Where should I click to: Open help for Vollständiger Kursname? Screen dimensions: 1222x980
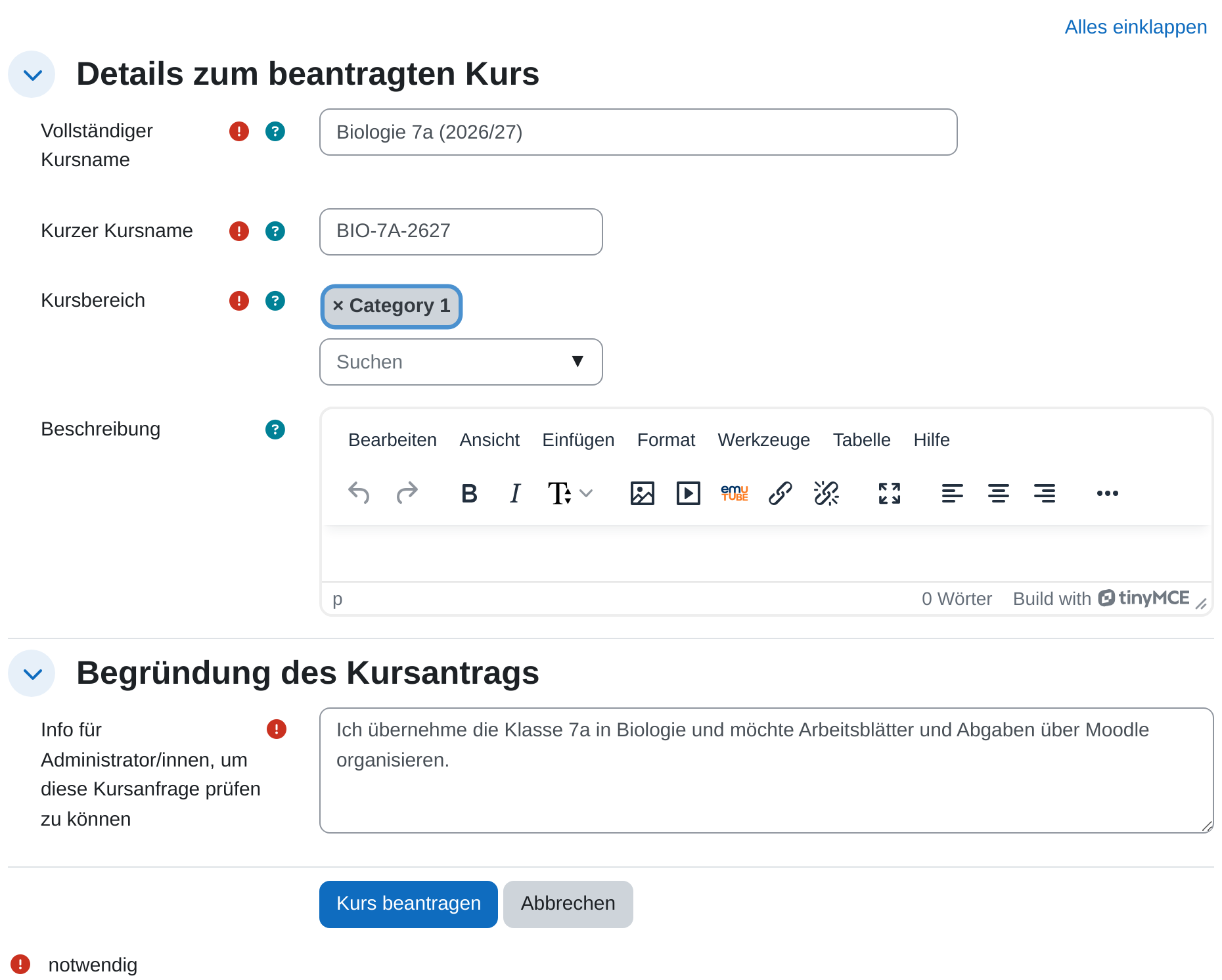[275, 131]
